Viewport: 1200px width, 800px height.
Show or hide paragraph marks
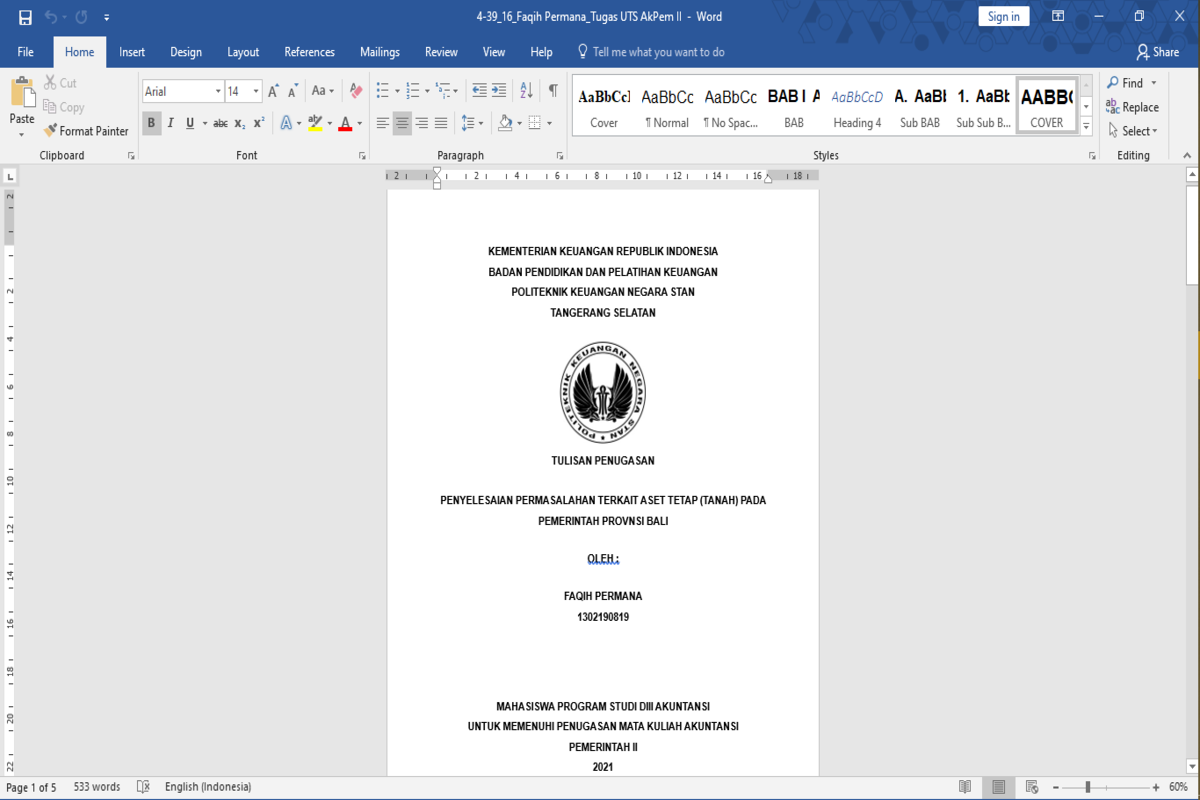tap(553, 91)
